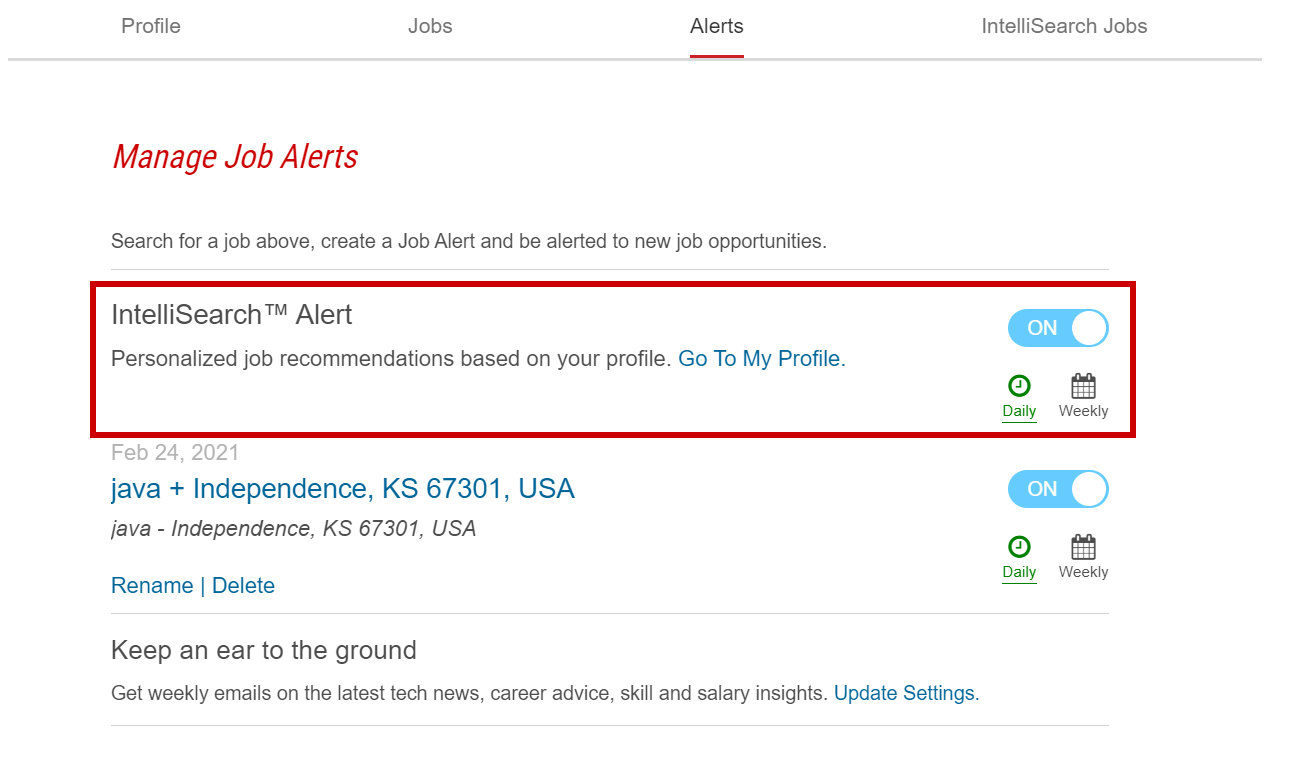The image size is (1299, 773).
Task: Rename the java Independence alert
Action: point(152,586)
